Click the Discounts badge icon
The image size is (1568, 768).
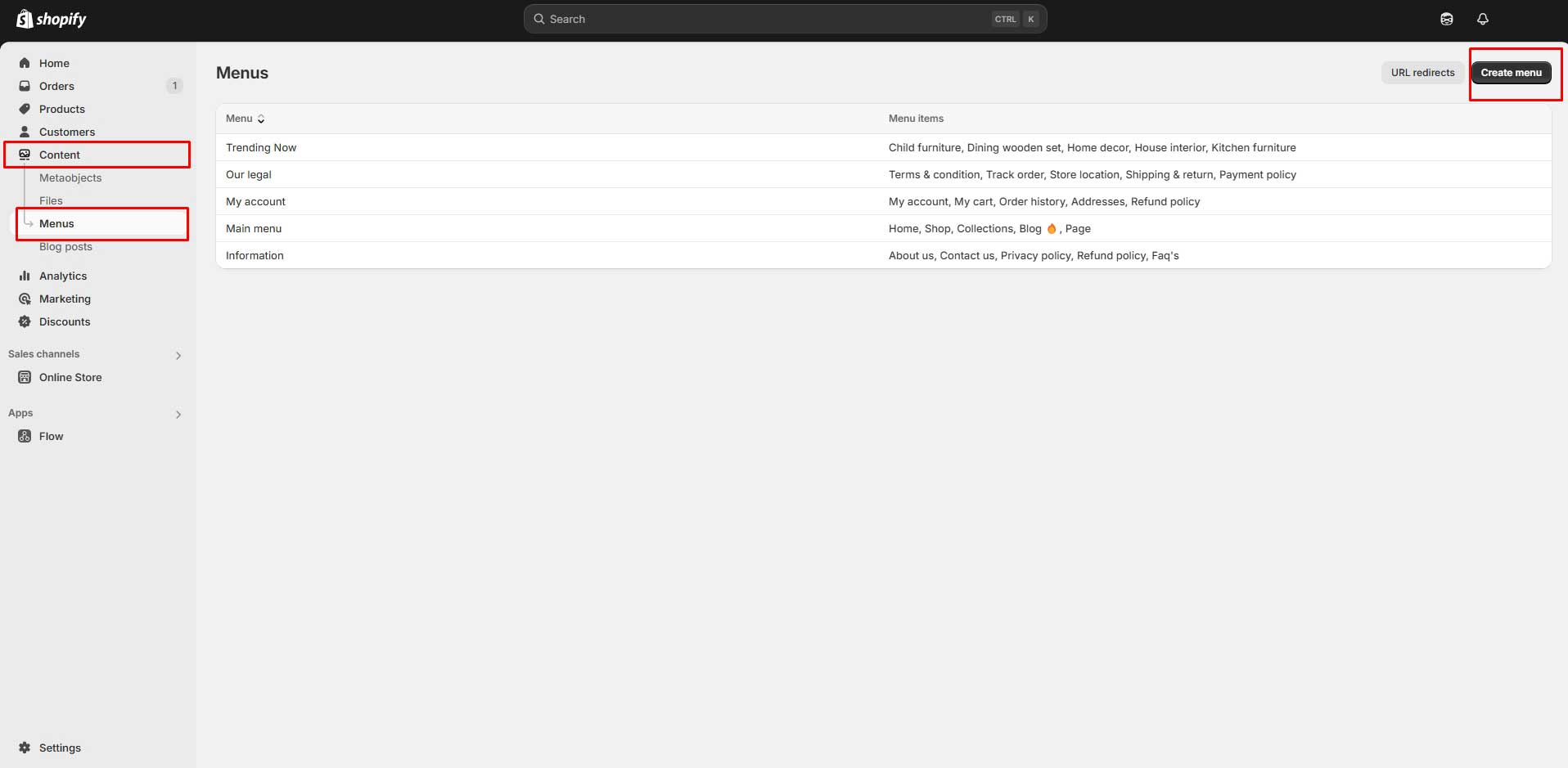pyautogui.click(x=25, y=321)
